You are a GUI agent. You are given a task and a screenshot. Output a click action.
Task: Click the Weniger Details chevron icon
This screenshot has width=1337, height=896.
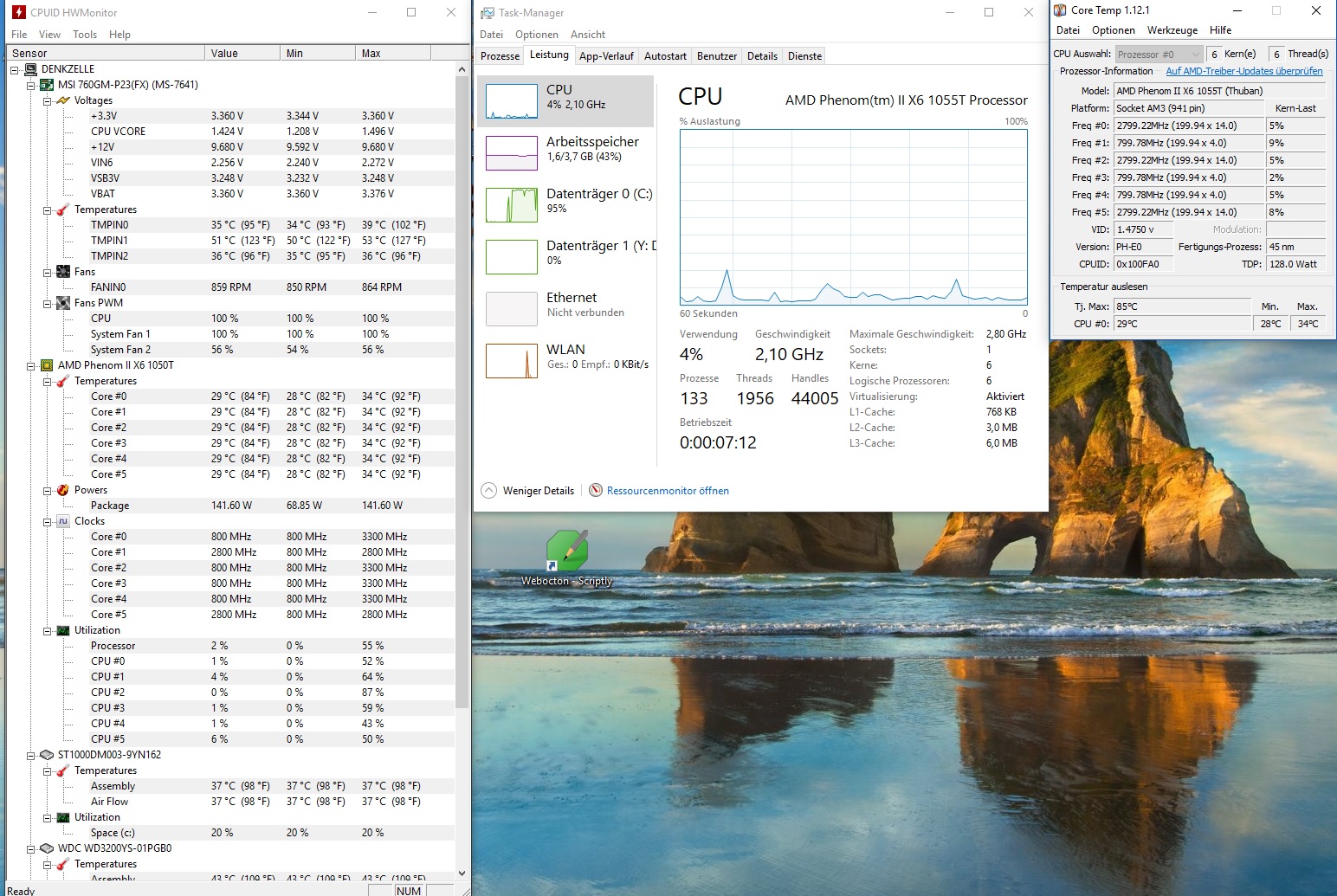[x=489, y=491]
